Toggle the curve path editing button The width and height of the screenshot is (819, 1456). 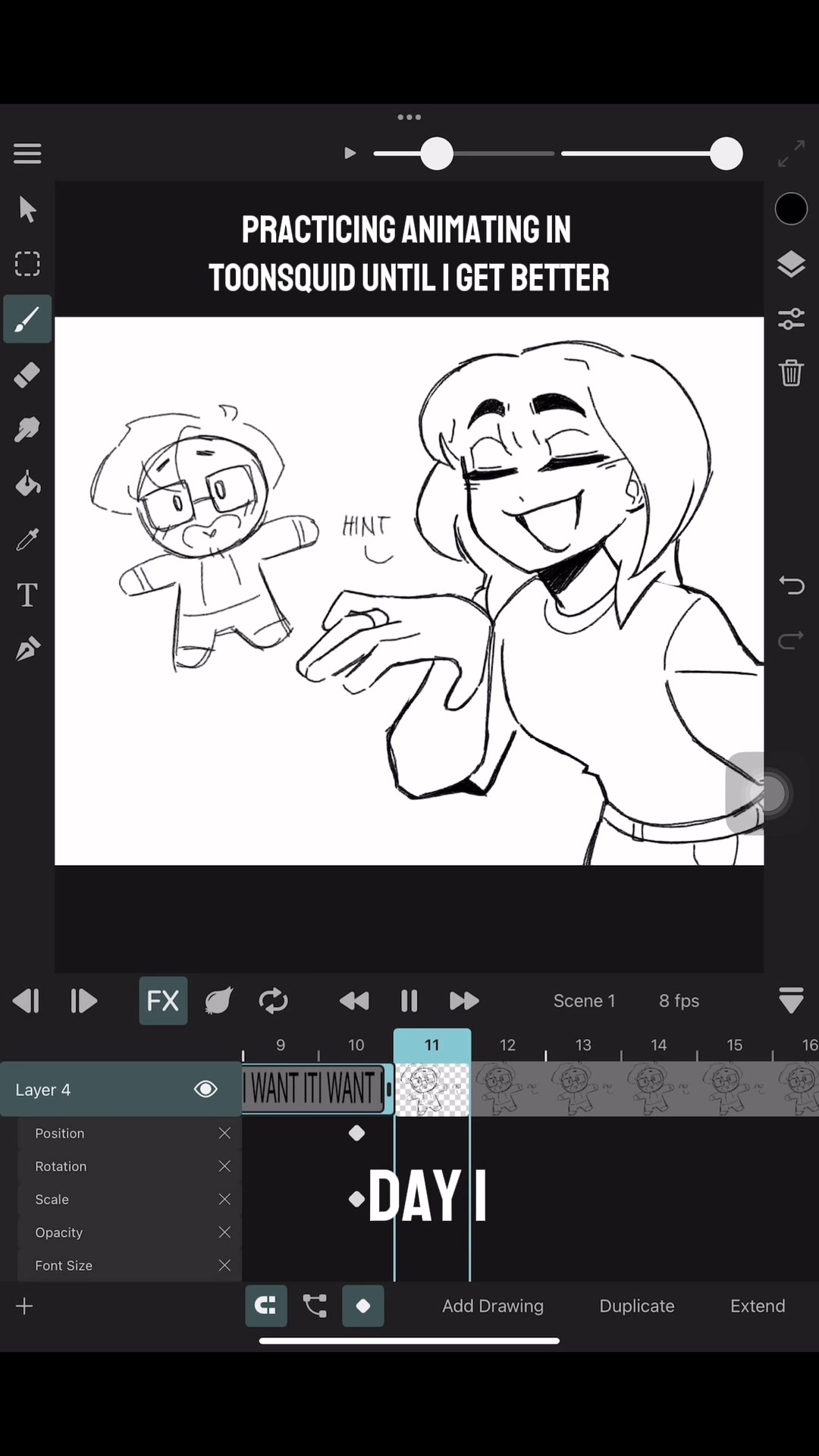coord(315,1306)
